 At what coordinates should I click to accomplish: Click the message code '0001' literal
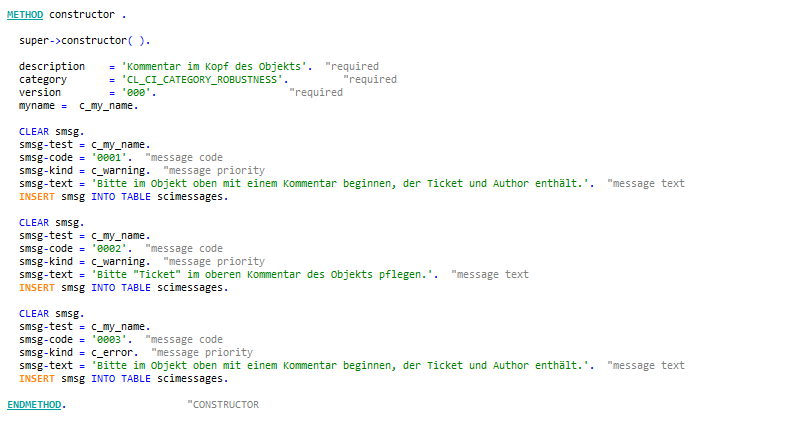pos(111,158)
